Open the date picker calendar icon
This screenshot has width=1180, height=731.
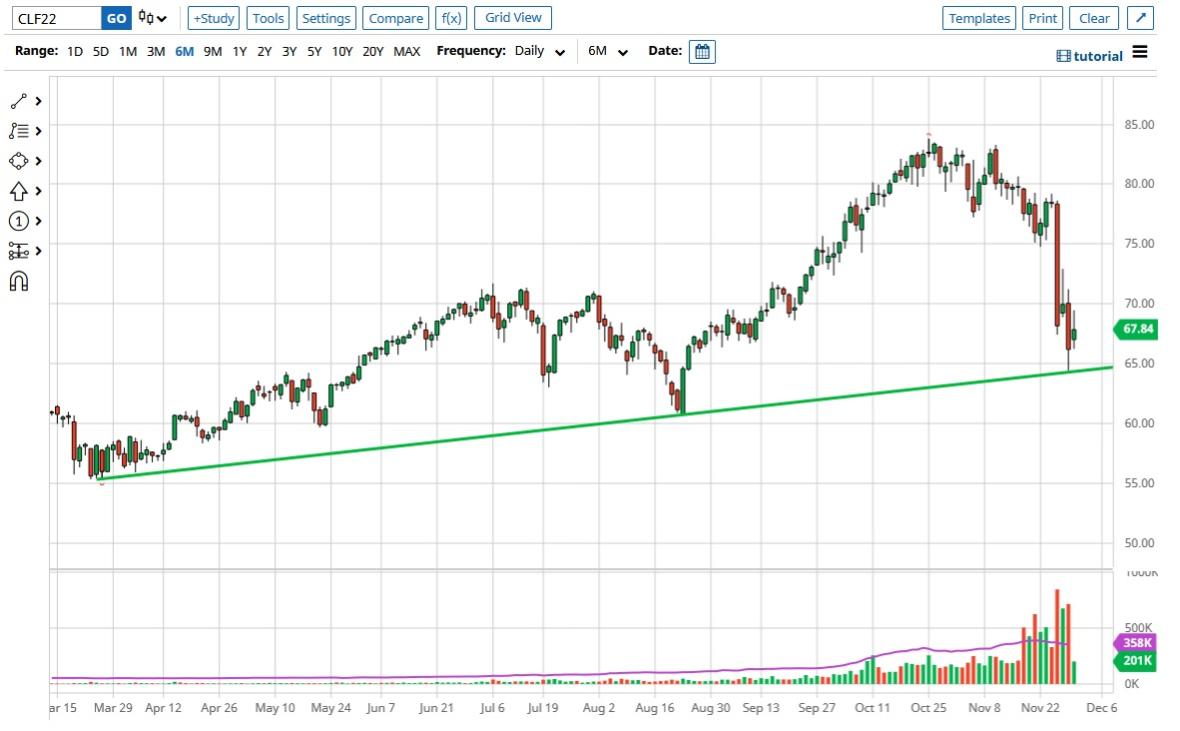coord(702,51)
